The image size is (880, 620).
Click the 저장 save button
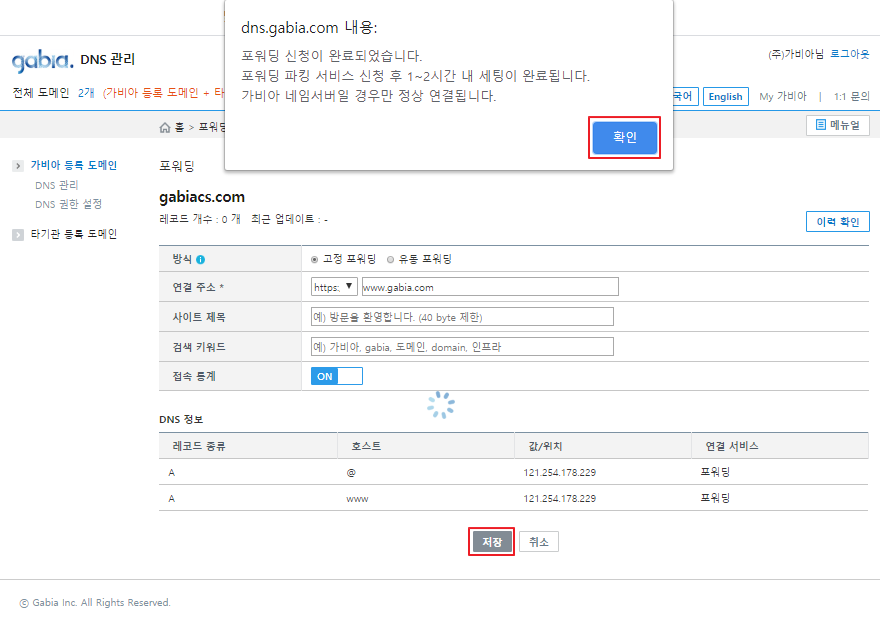pos(492,542)
